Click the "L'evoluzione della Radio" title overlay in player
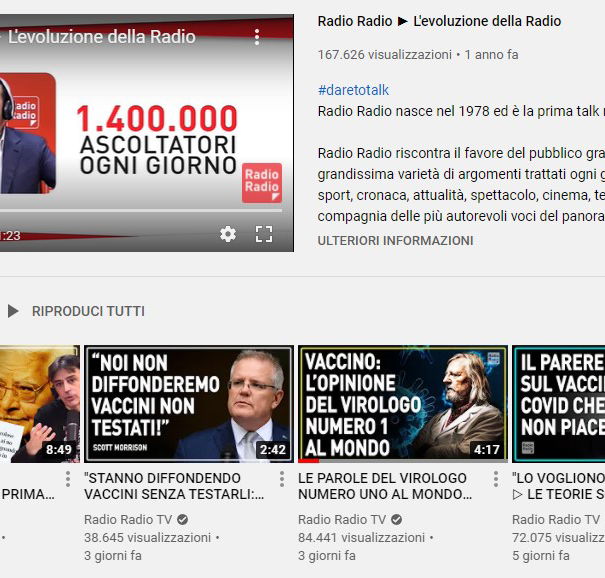This screenshot has height=578, width=605. [102, 37]
